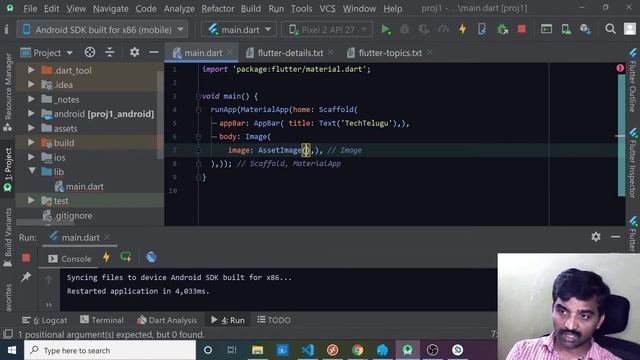This screenshot has width=640, height=360.
Task: Trigger Flutter Hot Reload lightning in toolbar
Action: (462, 29)
